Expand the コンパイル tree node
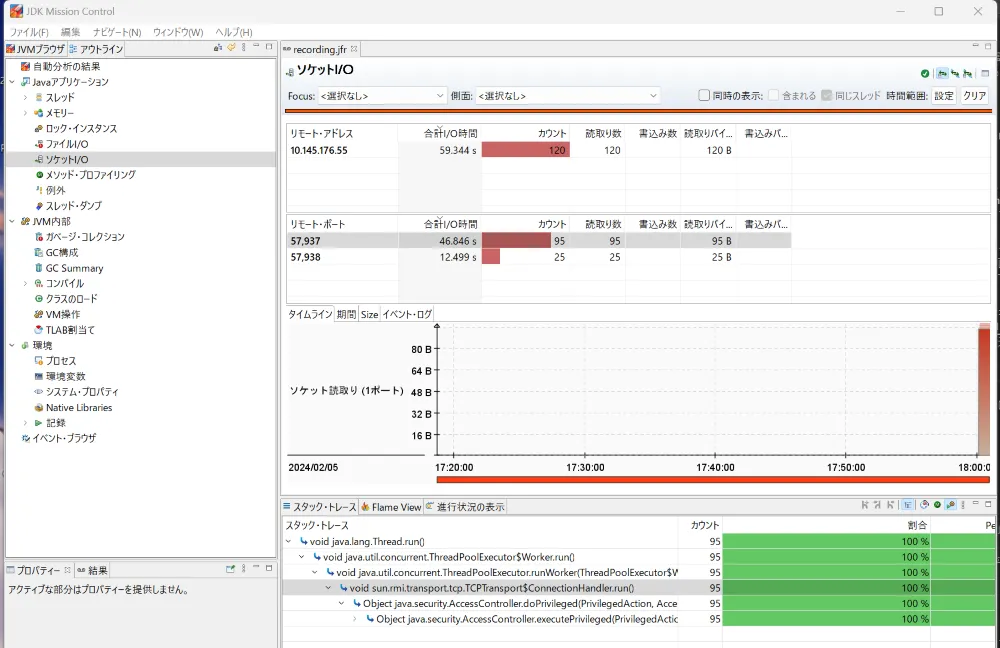Screen dimensions: 1000x648 tap(26, 283)
